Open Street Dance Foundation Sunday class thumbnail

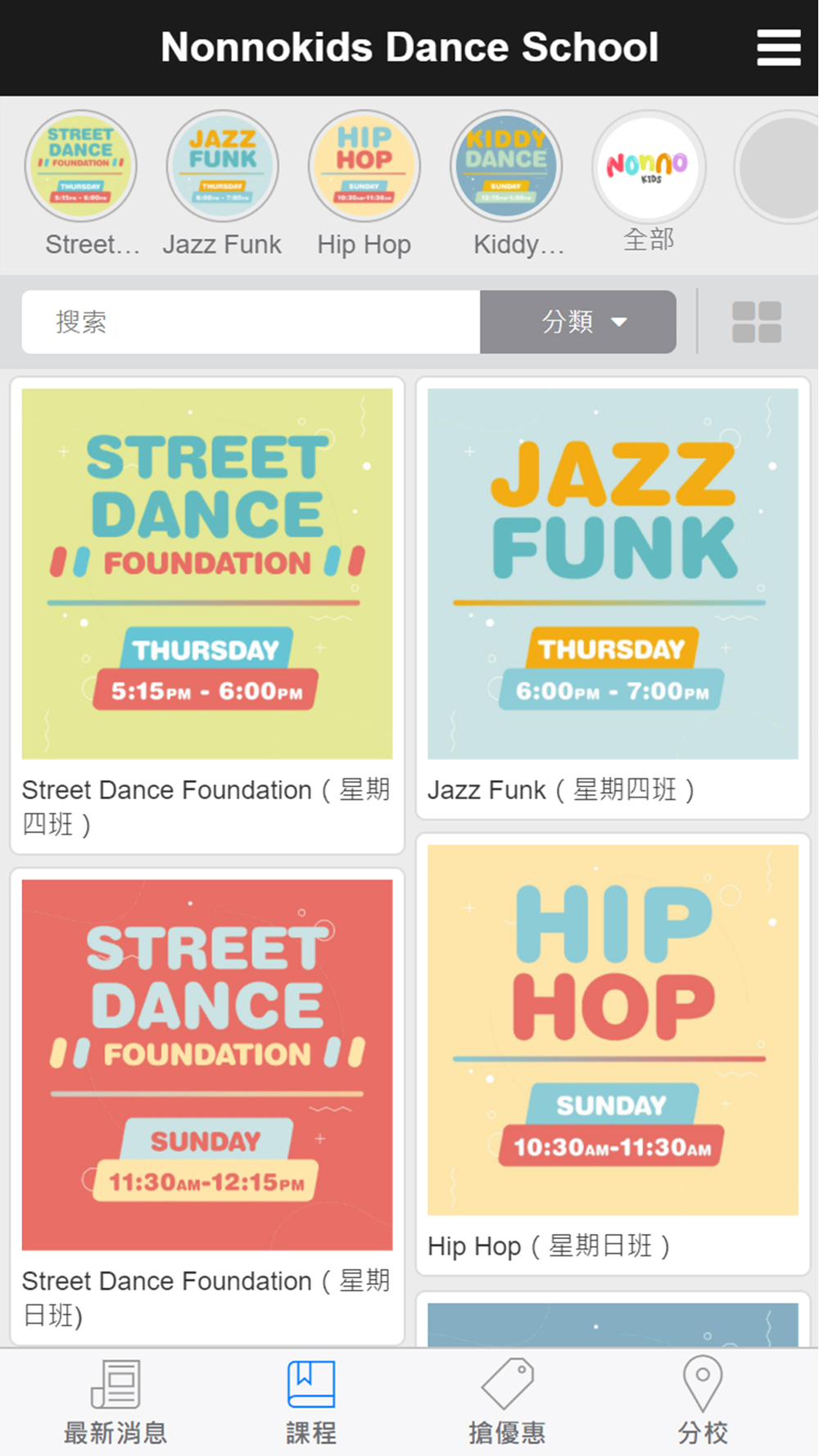[x=207, y=1065]
